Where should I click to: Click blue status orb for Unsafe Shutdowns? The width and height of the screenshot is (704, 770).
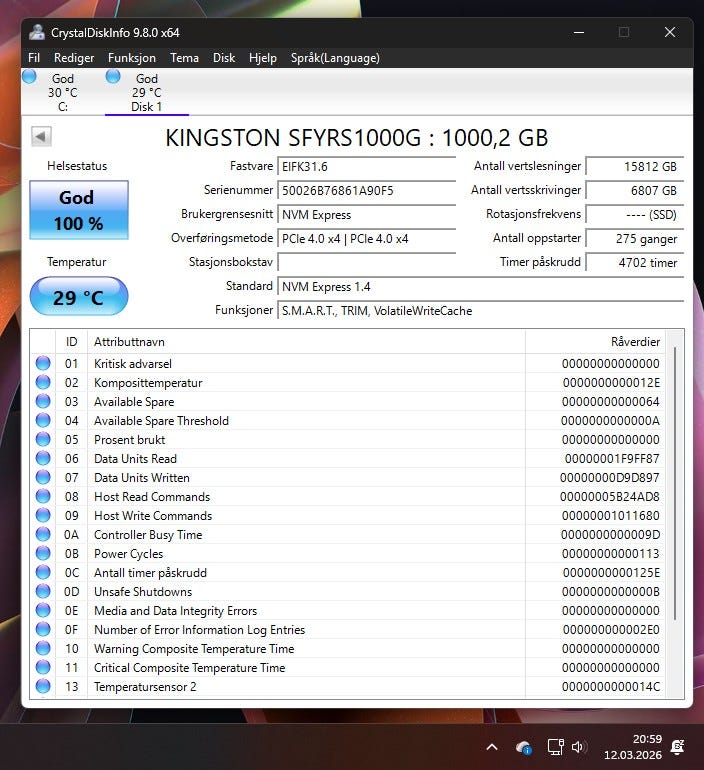tap(43, 592)
